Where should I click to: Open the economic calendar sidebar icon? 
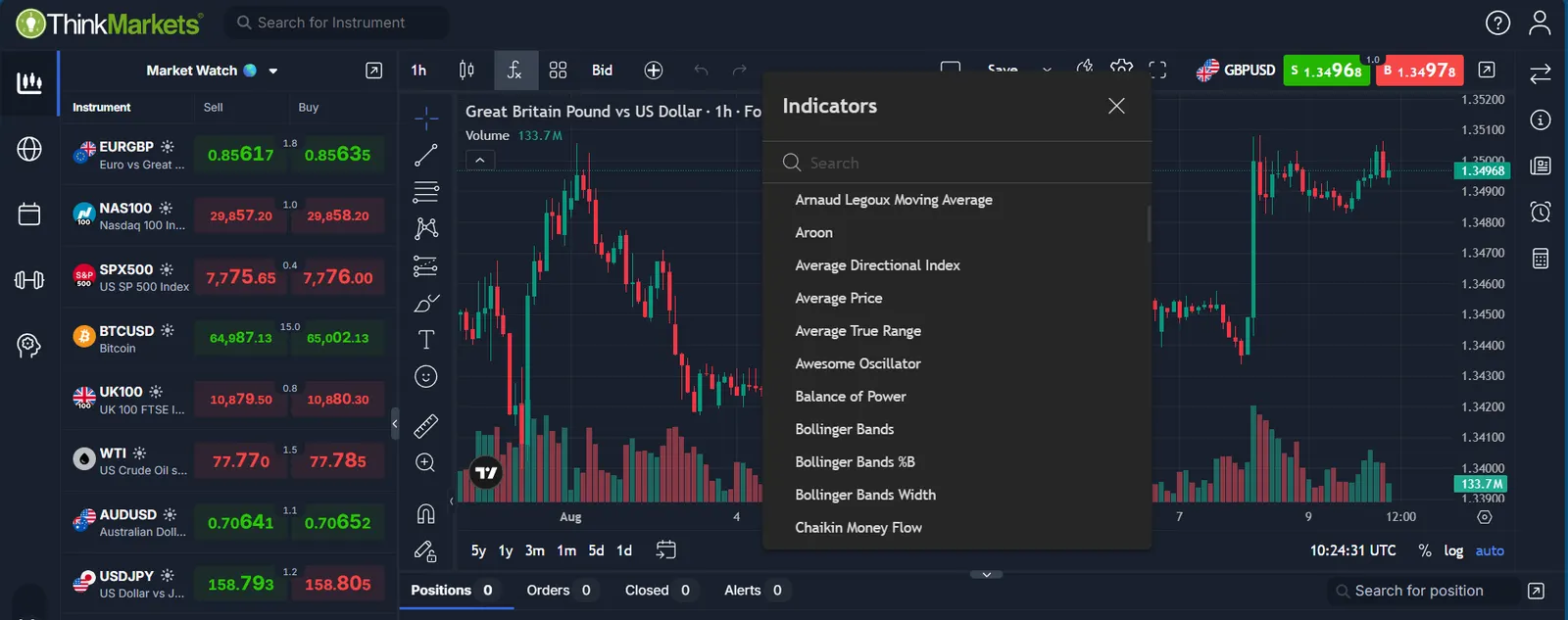pyautogui.click(x=29, y=214)
